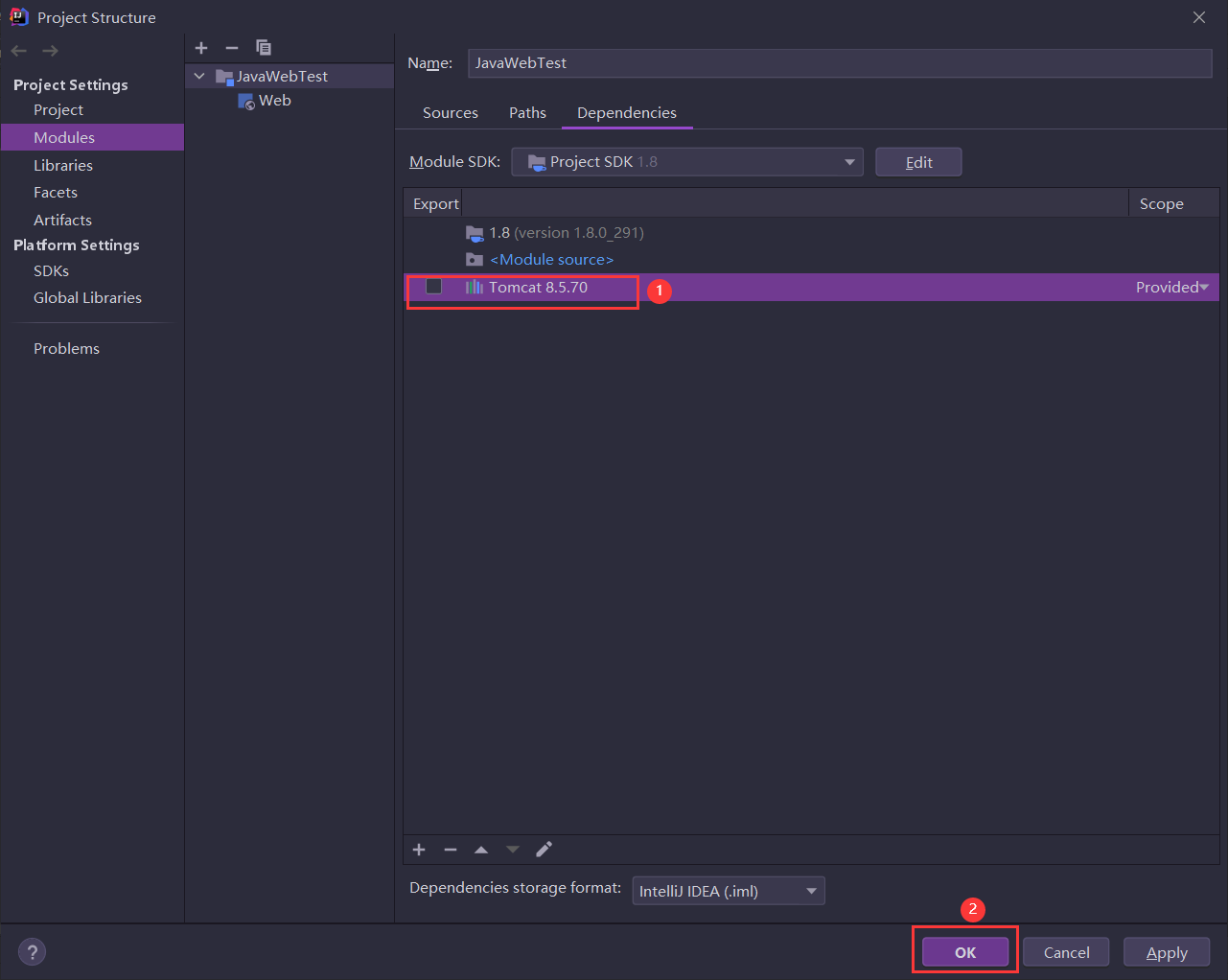Click the Export column header

tap(435, 203)
